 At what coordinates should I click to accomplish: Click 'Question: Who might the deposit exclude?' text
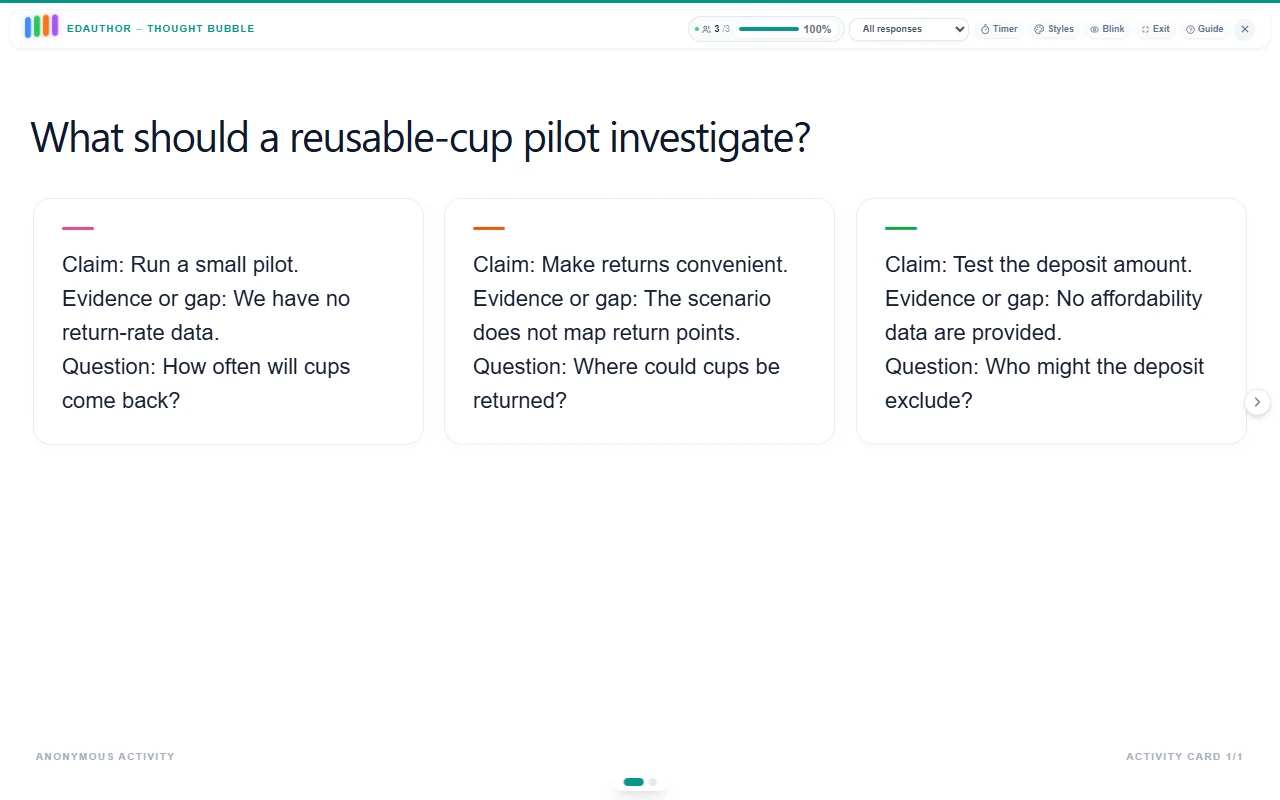pos(1044,383)
